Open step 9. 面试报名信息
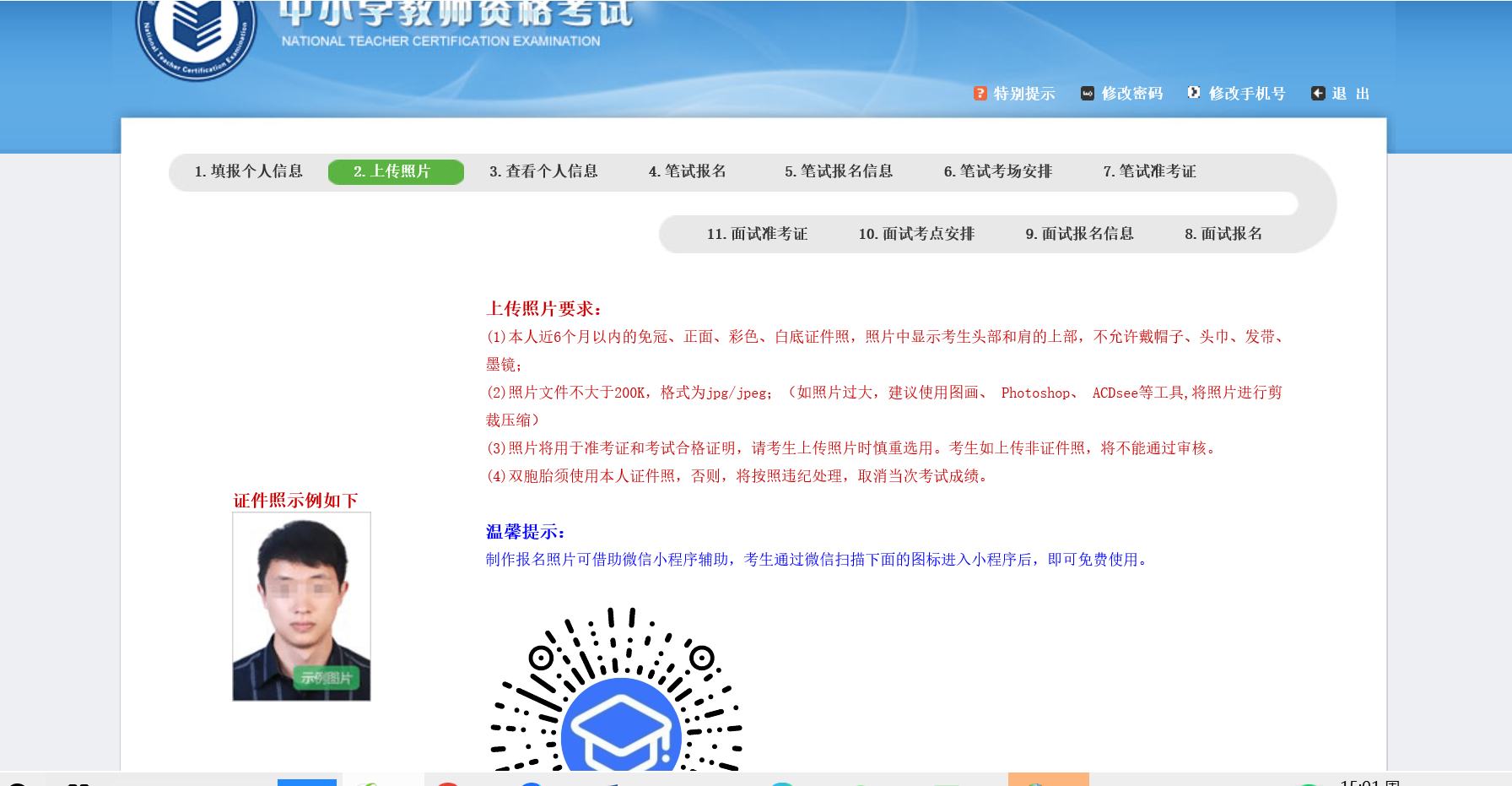This screenshot has width=1512, height=786. click(x=1079, y=234)
